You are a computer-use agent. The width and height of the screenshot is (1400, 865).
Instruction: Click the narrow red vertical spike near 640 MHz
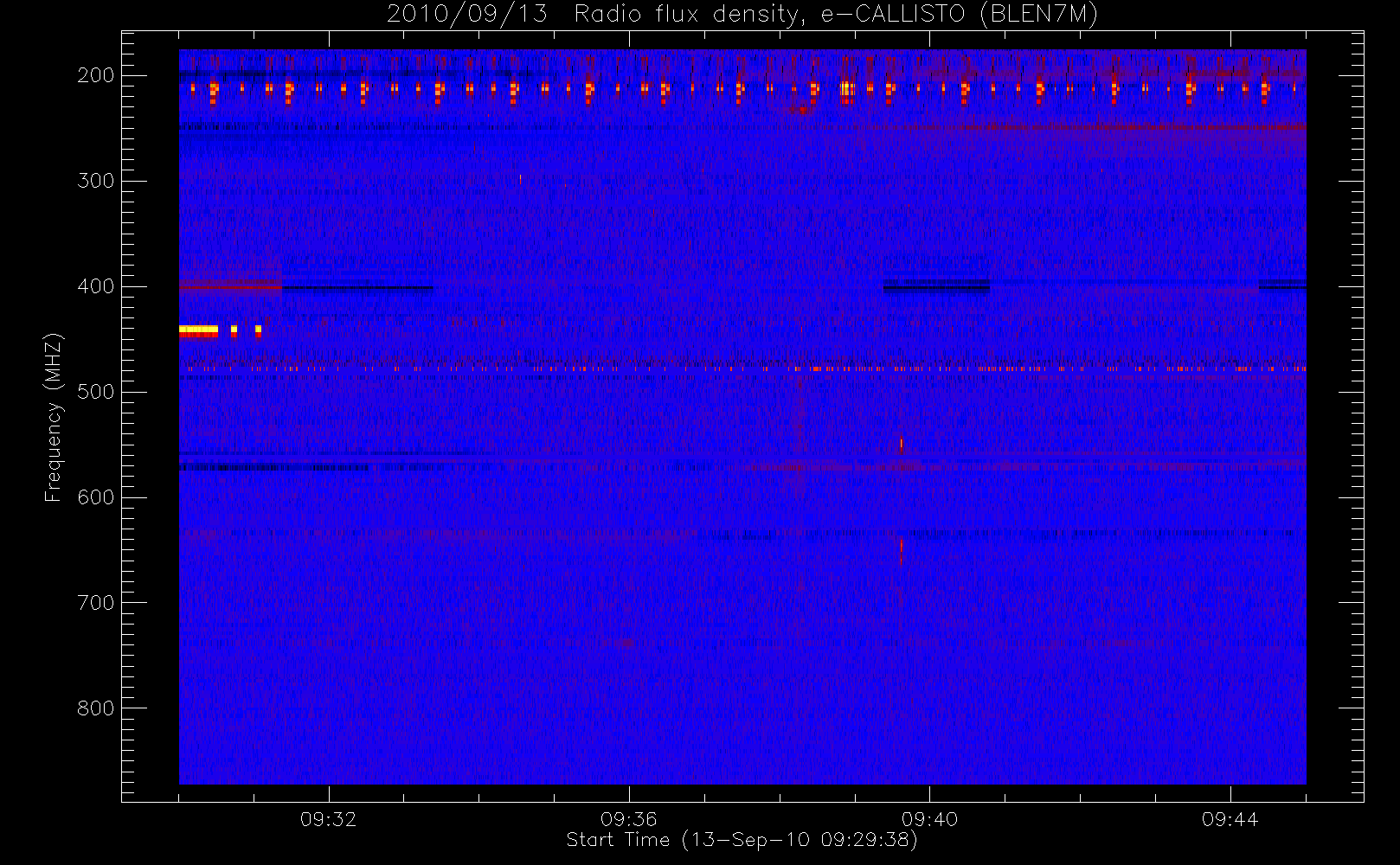pyautogui.click(x=901, y=551)
